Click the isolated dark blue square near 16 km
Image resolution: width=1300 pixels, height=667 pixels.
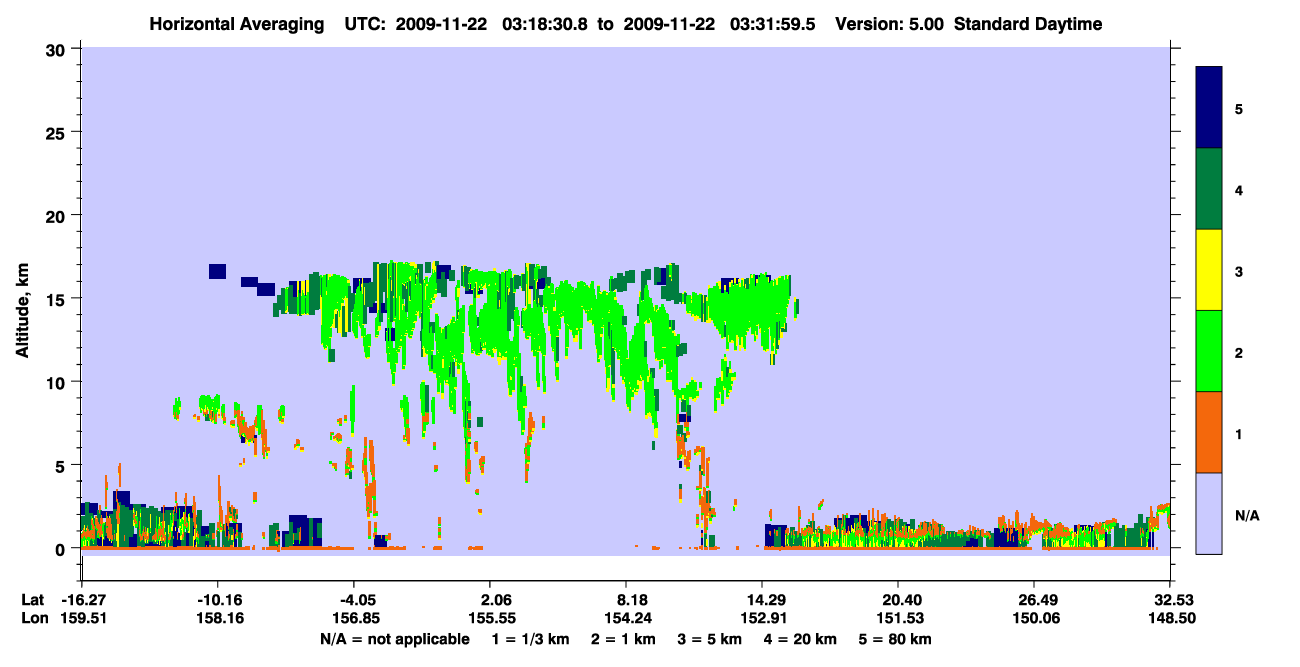click(x=217, y=271)
